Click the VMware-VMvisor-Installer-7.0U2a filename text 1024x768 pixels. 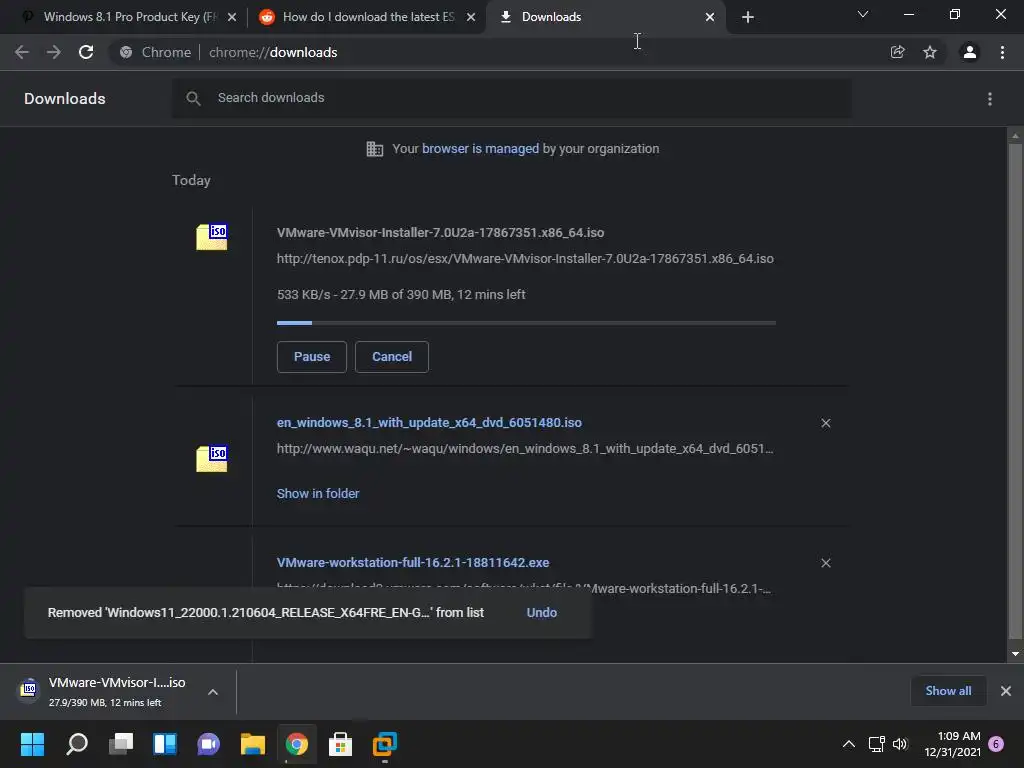440,232
